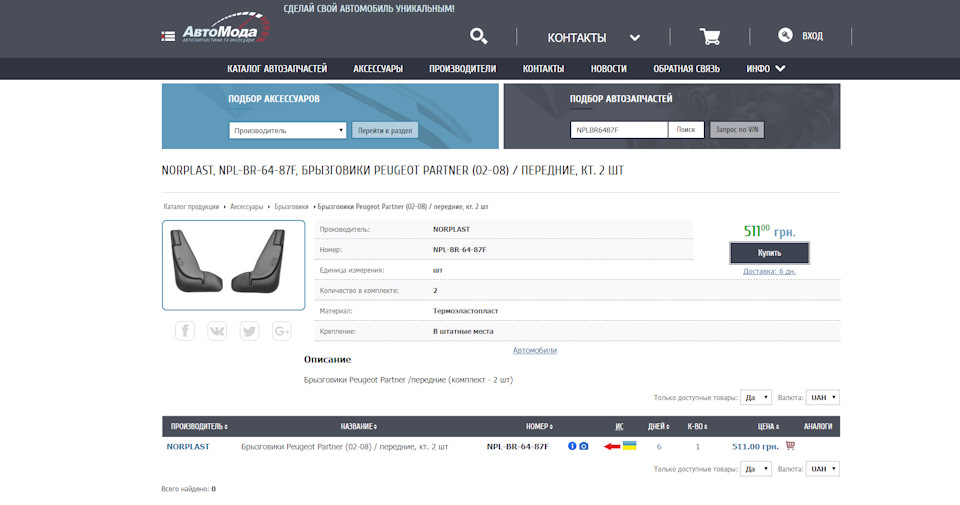
Task: Go to Брызговики breadcrumb
Action: click(291, 207)
